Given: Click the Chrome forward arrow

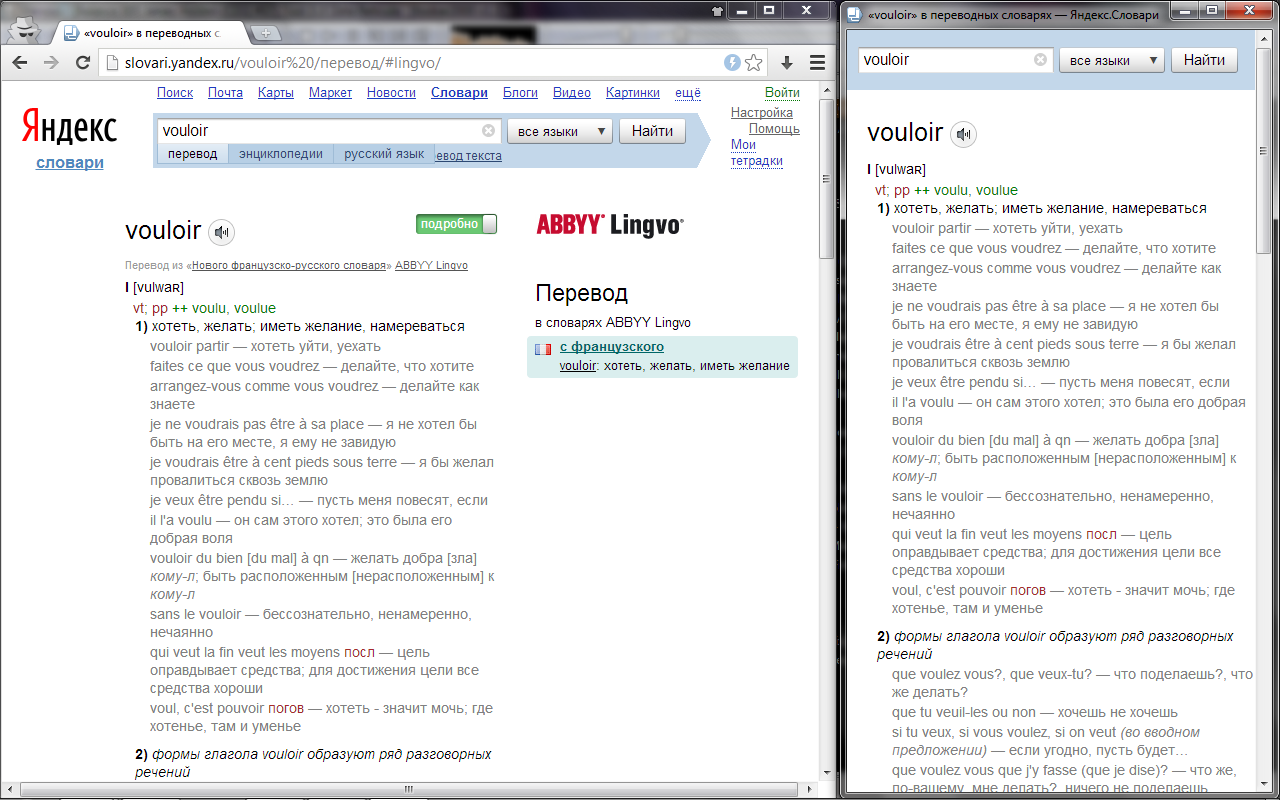Looking at the screenshot, I should click(50, 63).
